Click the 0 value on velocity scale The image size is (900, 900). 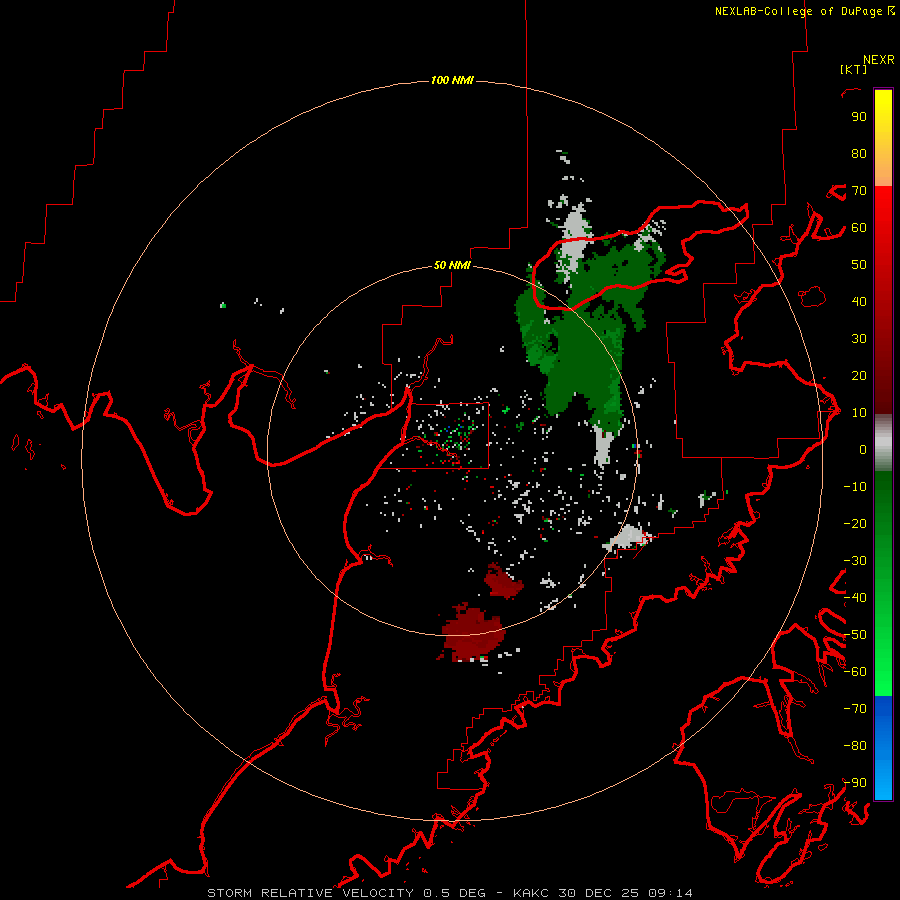[x=863, y=449]
